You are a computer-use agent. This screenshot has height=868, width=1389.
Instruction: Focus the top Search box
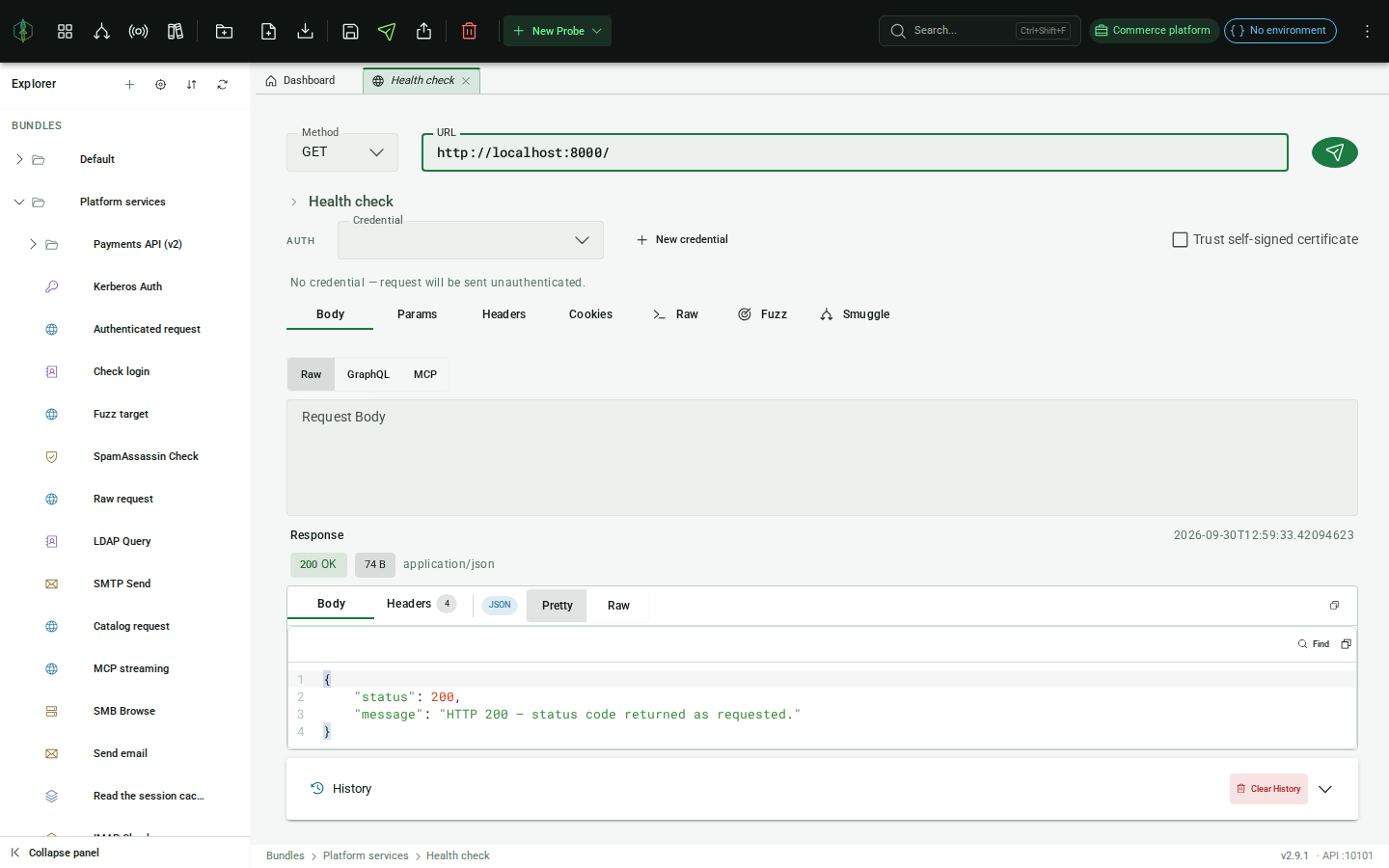click(979, 31)
